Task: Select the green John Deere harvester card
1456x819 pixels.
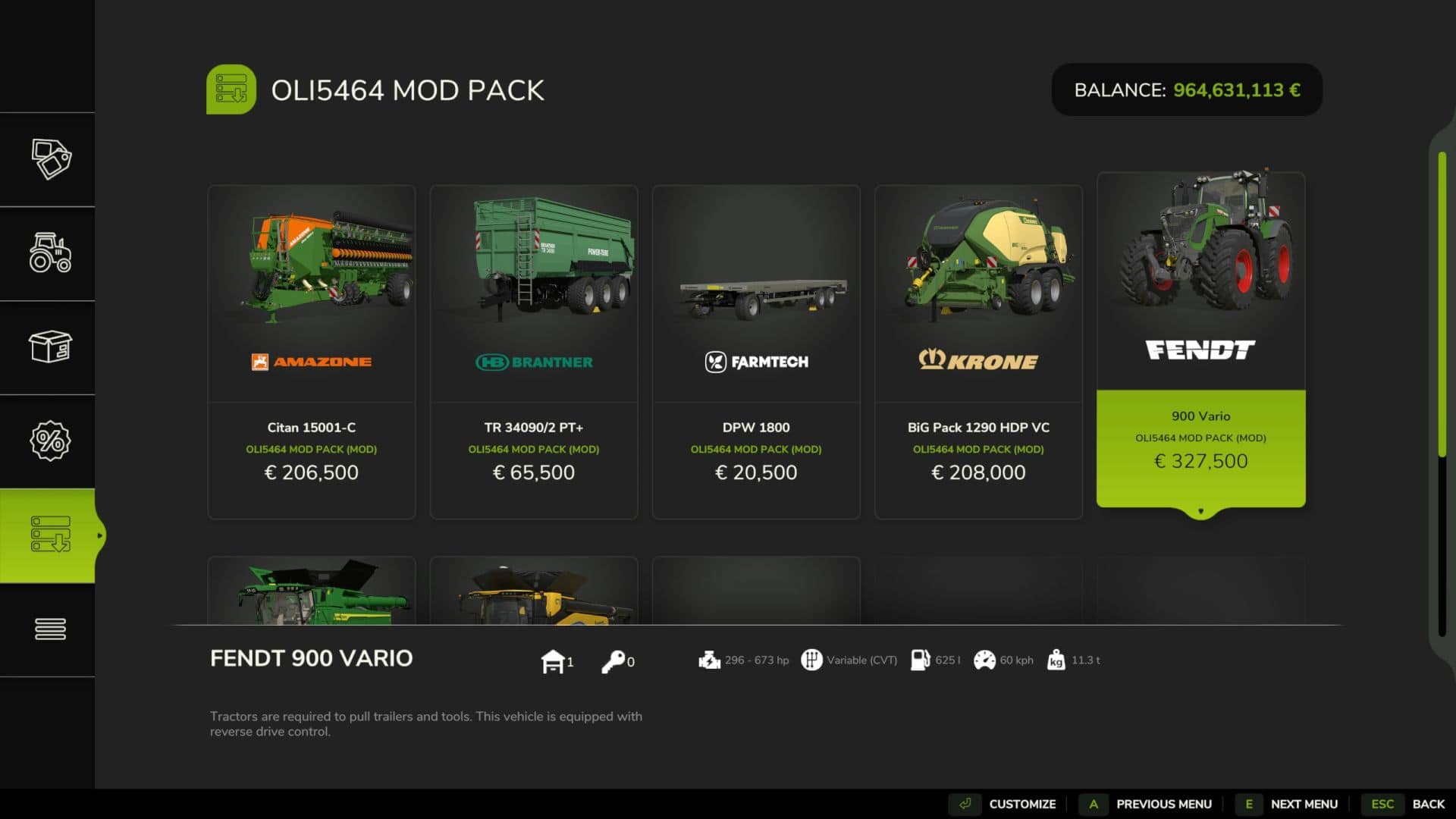Action: [312, 591]
